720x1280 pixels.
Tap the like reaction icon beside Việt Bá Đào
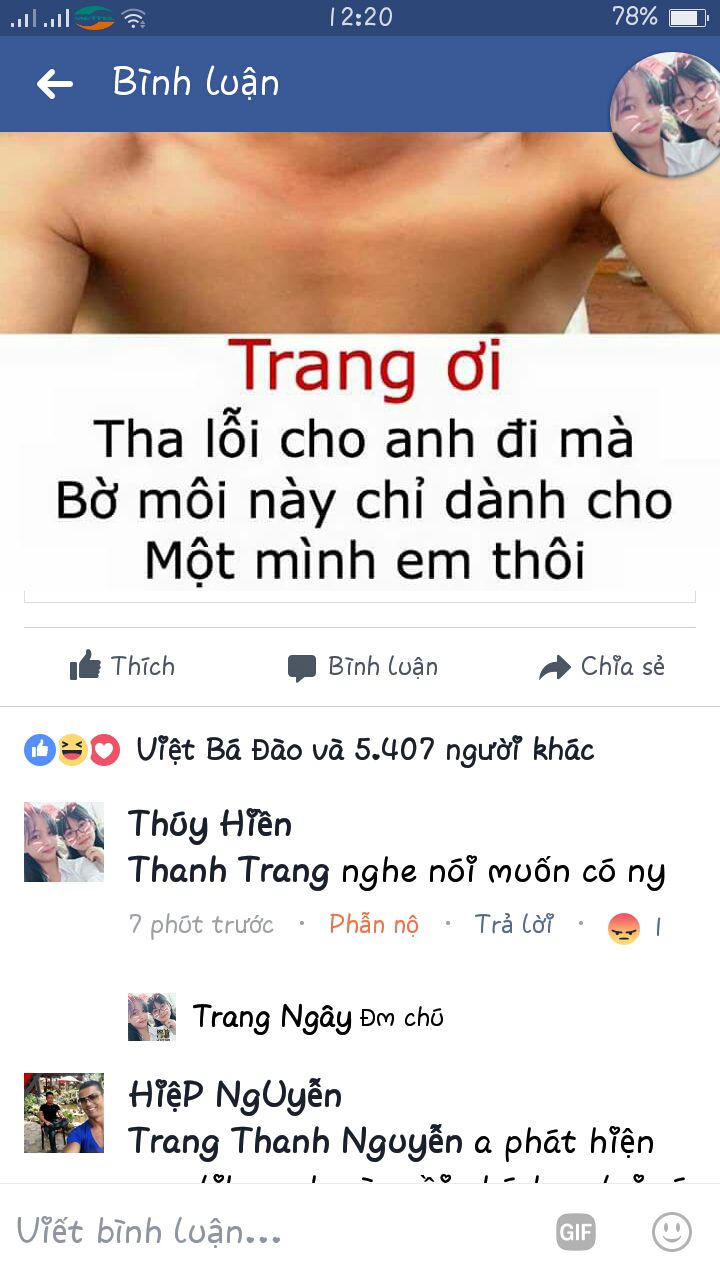[40, 750]
